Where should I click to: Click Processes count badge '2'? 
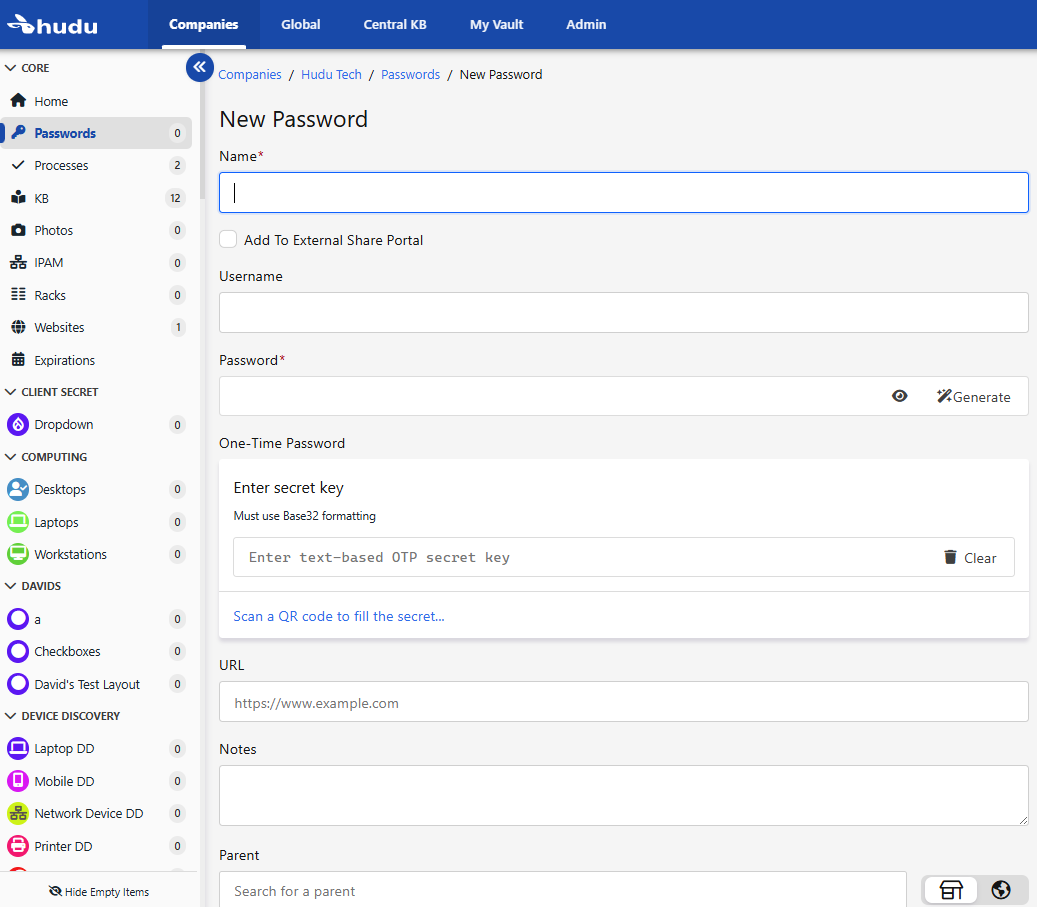coord(177,165)
